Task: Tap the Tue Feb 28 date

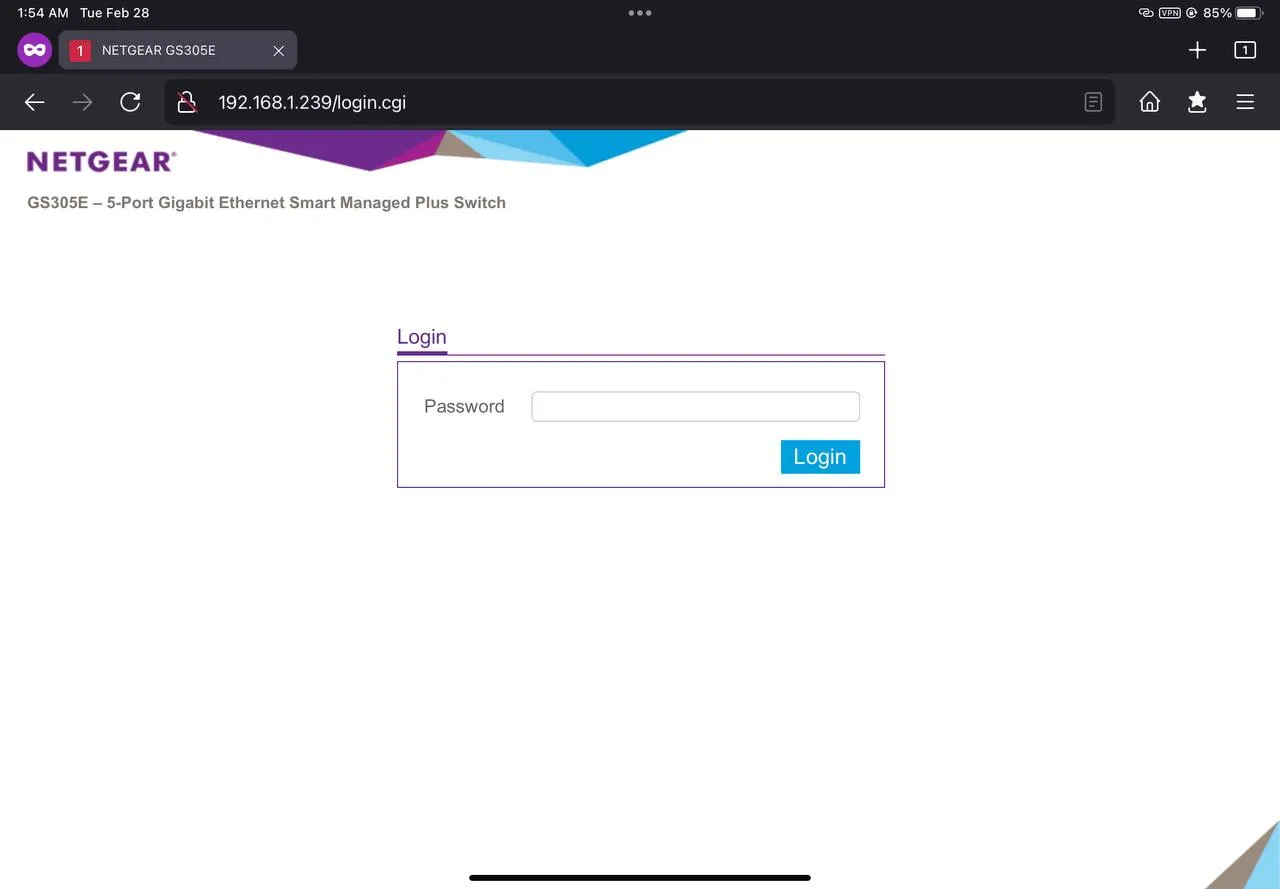Action: point(115,13)
